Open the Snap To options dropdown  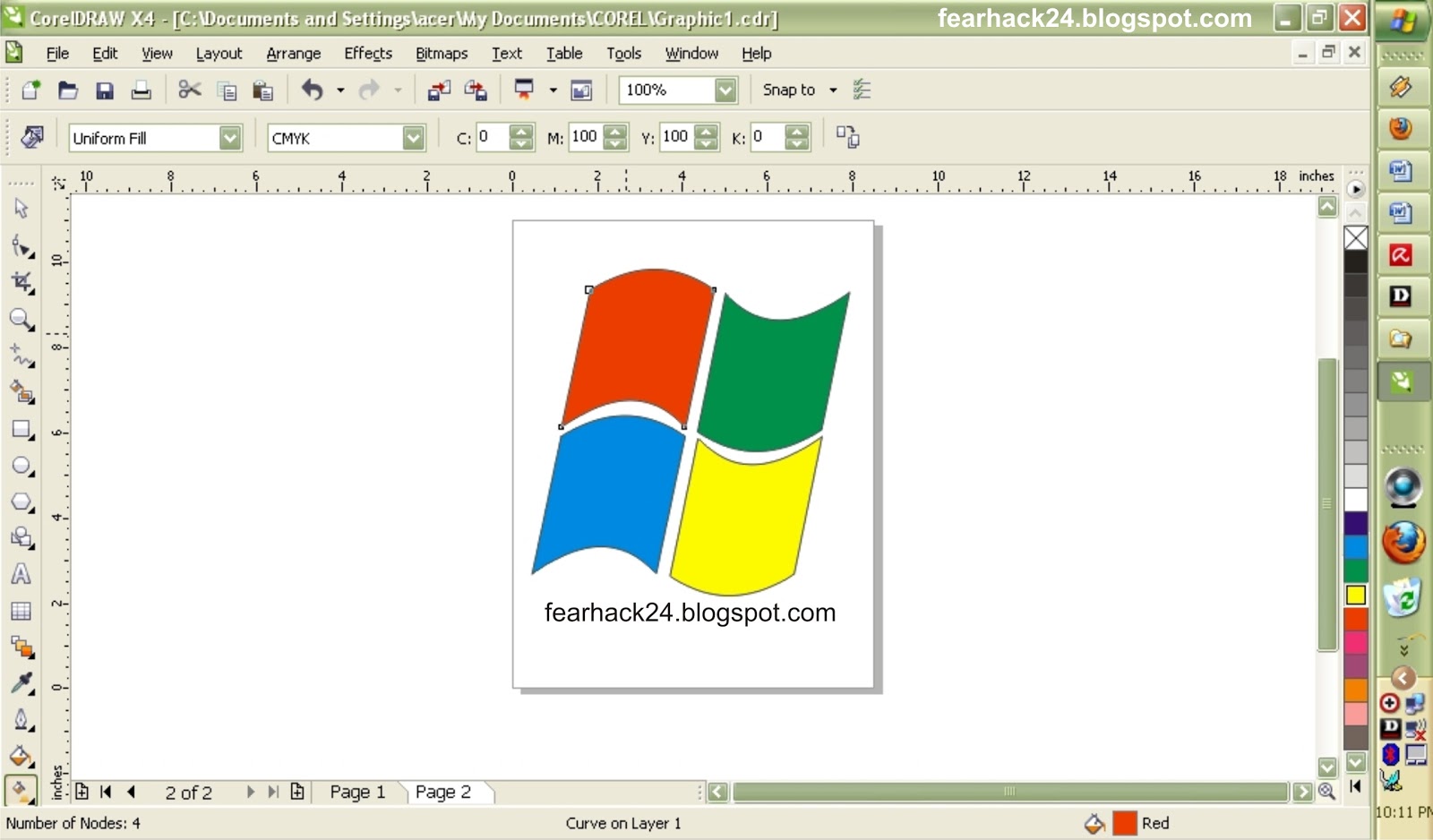click(x=833, y=90)
